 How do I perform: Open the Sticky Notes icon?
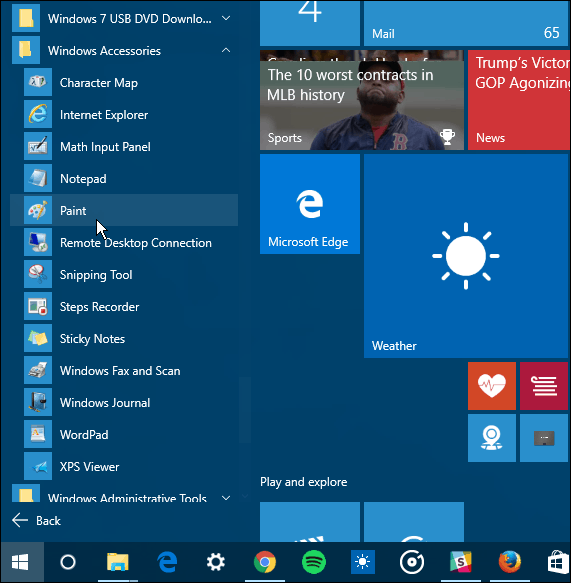point(38,338)
